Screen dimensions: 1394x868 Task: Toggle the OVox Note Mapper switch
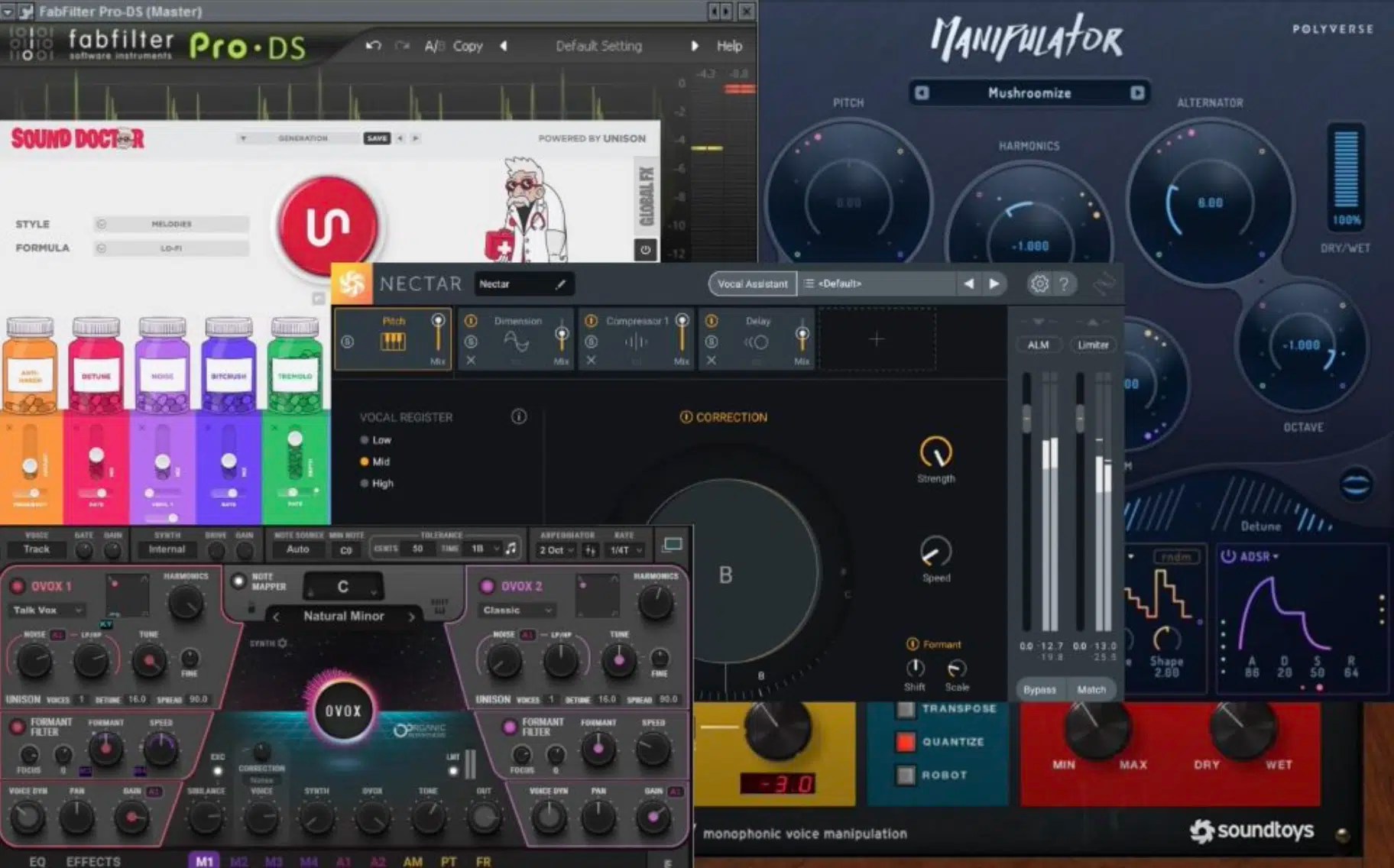tap(239, 581)
